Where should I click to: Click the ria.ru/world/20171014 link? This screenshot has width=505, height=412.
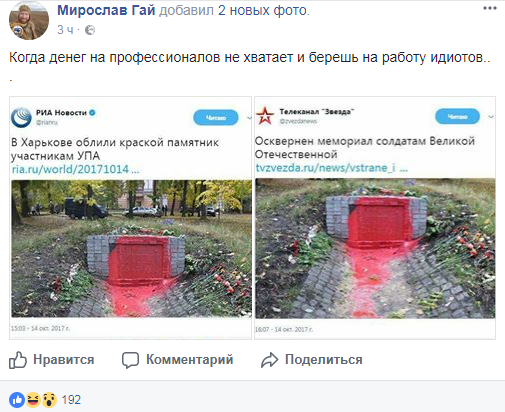click(75, 169)
